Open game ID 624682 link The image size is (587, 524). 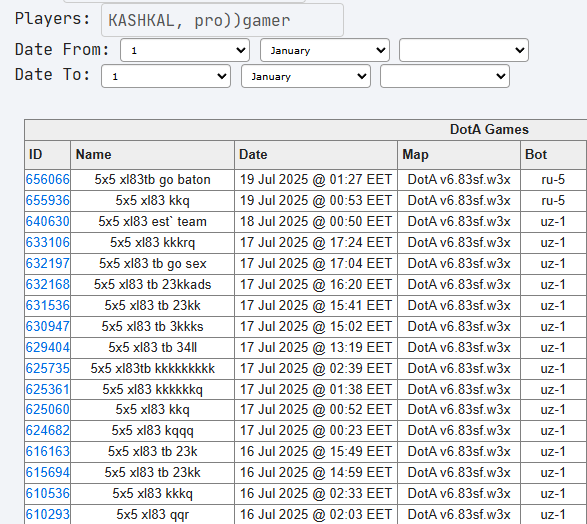pyautogui.click(x=48, y=430)
